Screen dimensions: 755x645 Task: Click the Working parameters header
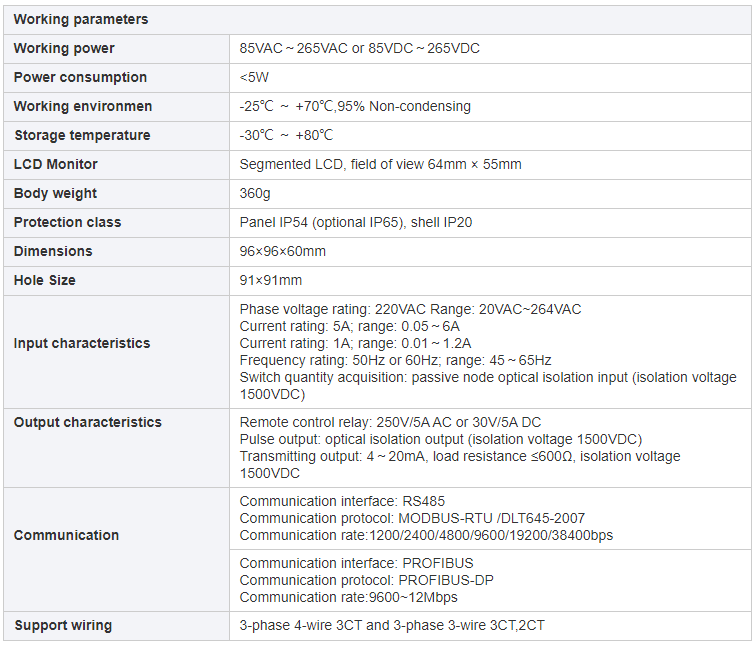(81, 20)
